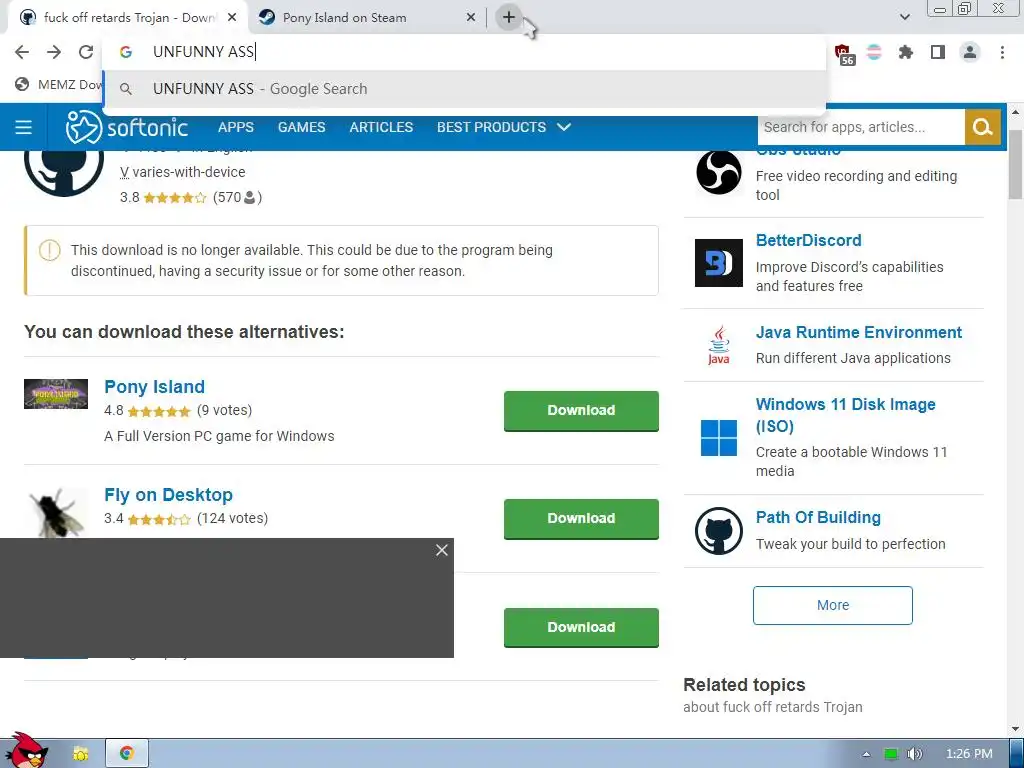The width and height of the screenshot is (1024, 768).
Task: Open the extensions puzzle piece menu
Action: (x=905, y=52)
